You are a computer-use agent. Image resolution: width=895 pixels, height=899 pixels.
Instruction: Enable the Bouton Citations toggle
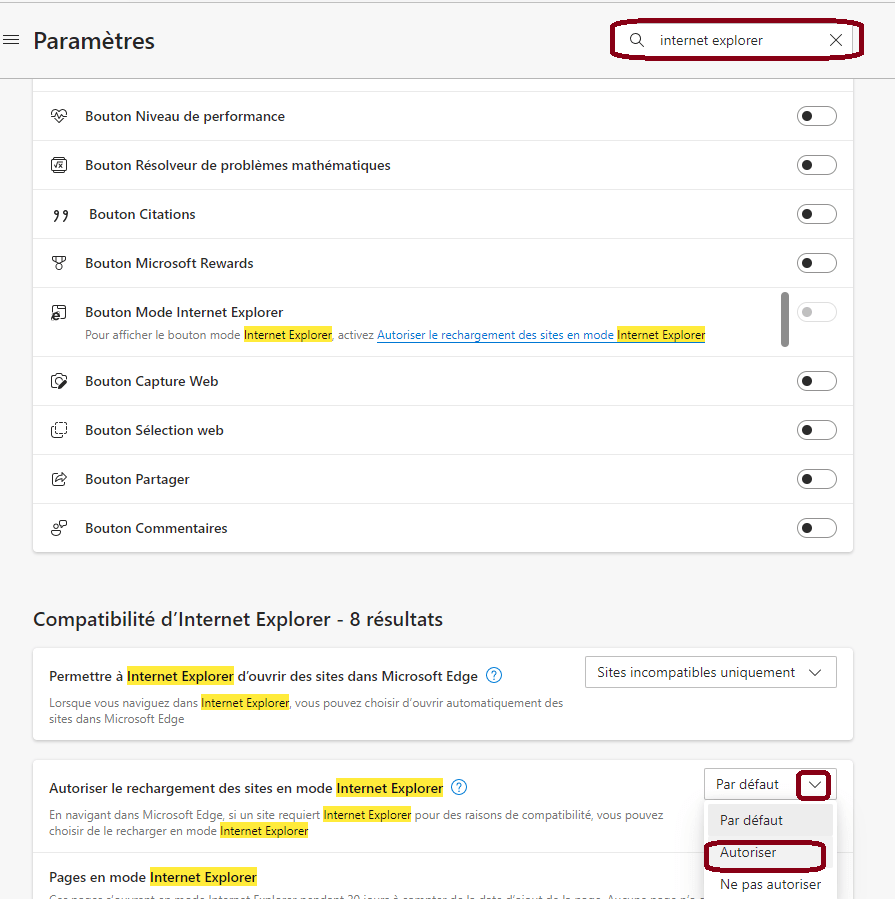coord(816,214)
